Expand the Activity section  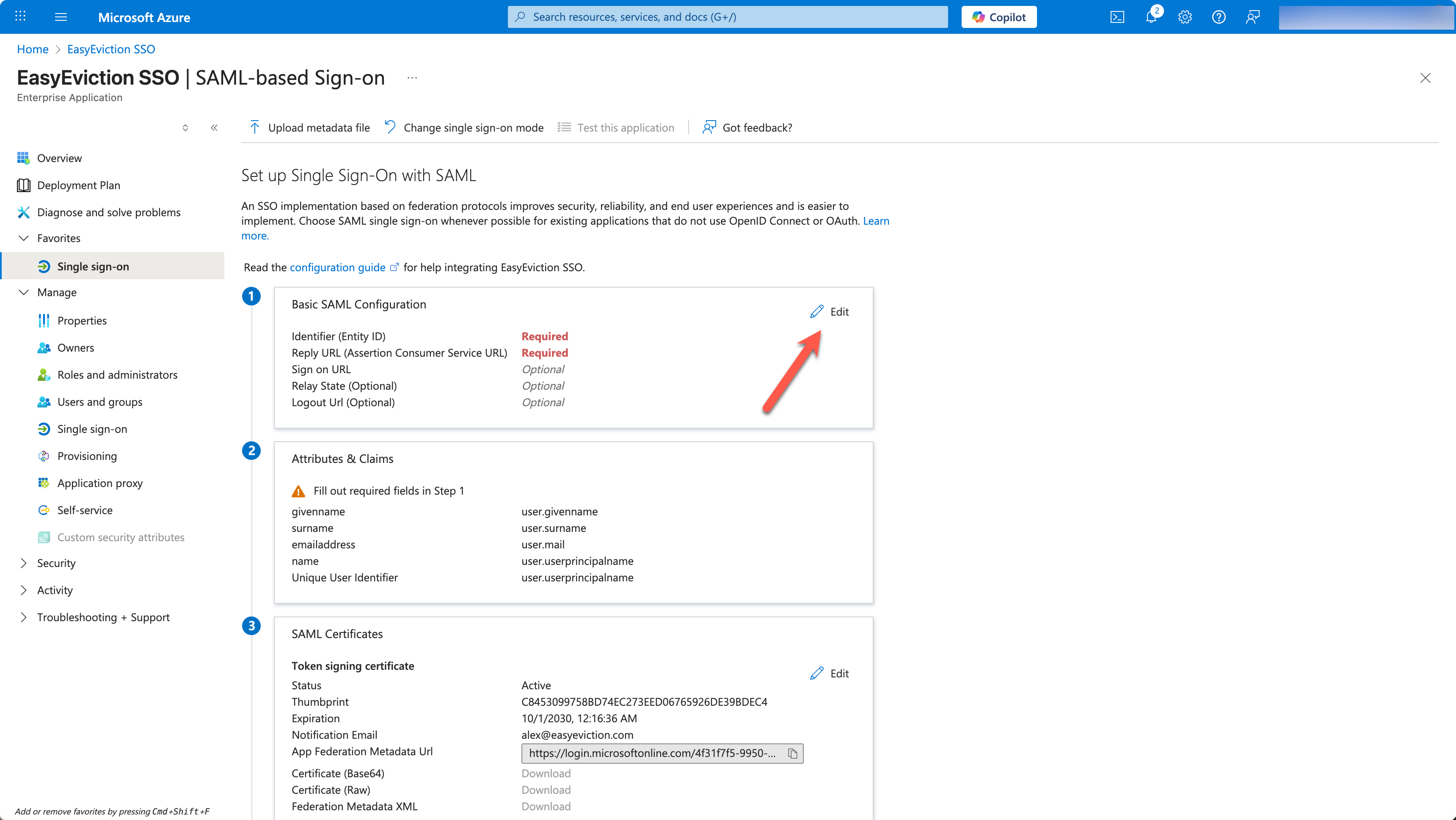click(24, 590)
